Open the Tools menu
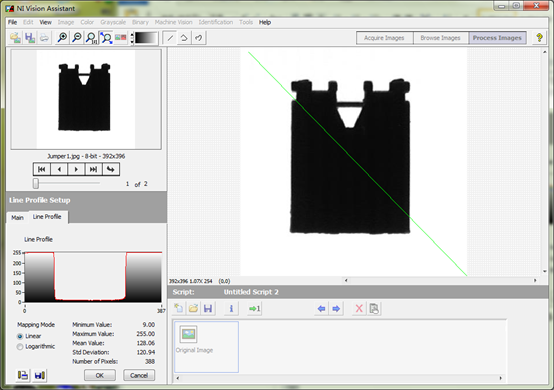Viewport: 554px width, 390px height. coord(246,22)
